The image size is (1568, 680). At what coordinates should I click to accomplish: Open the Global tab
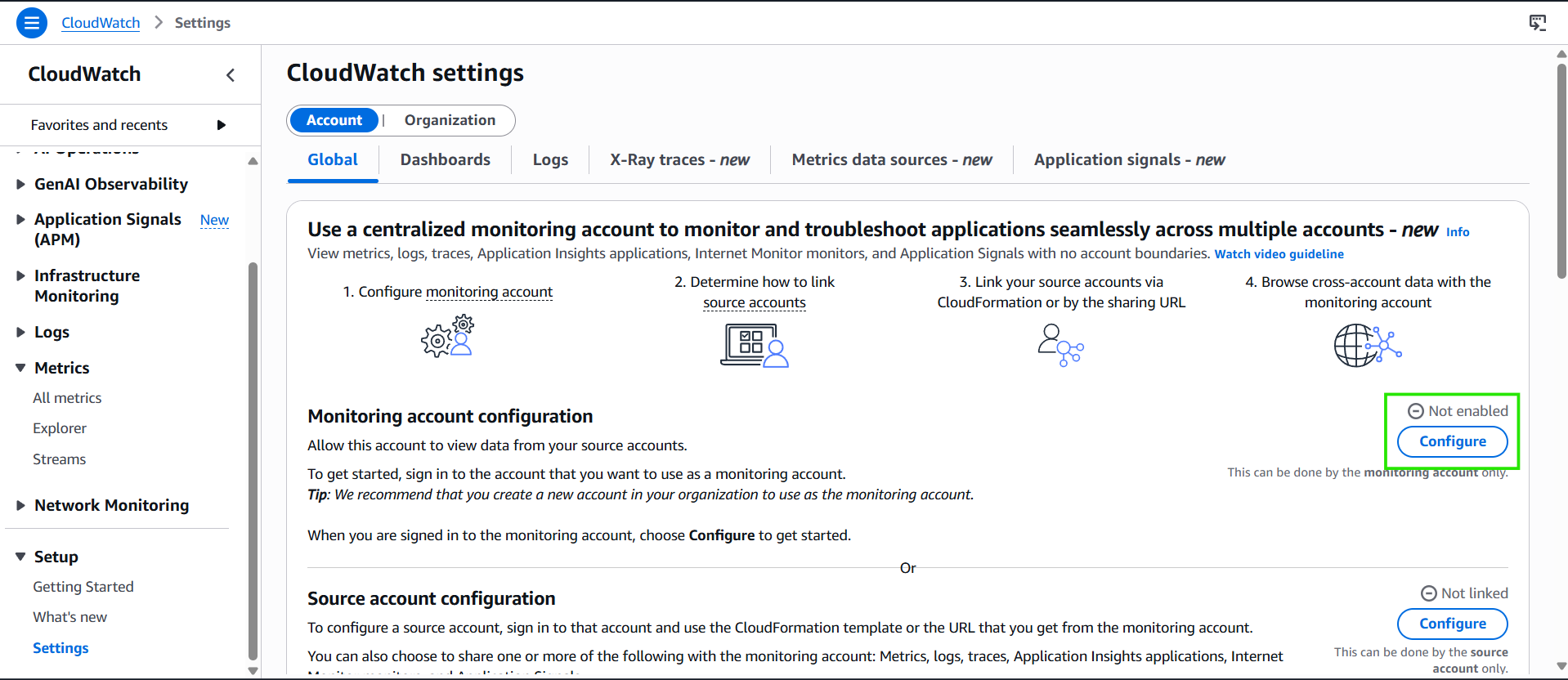tap(333, 160)
